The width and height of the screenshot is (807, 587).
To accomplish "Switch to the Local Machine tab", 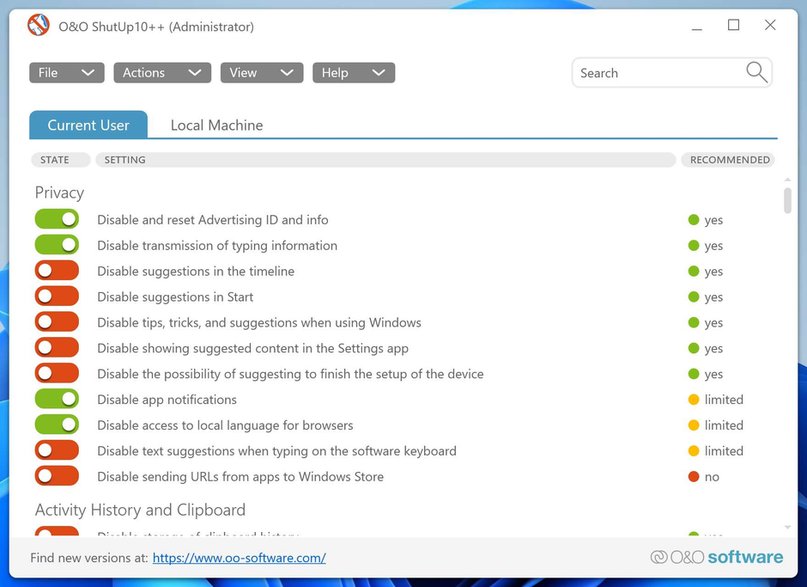I will pos(217,125).
